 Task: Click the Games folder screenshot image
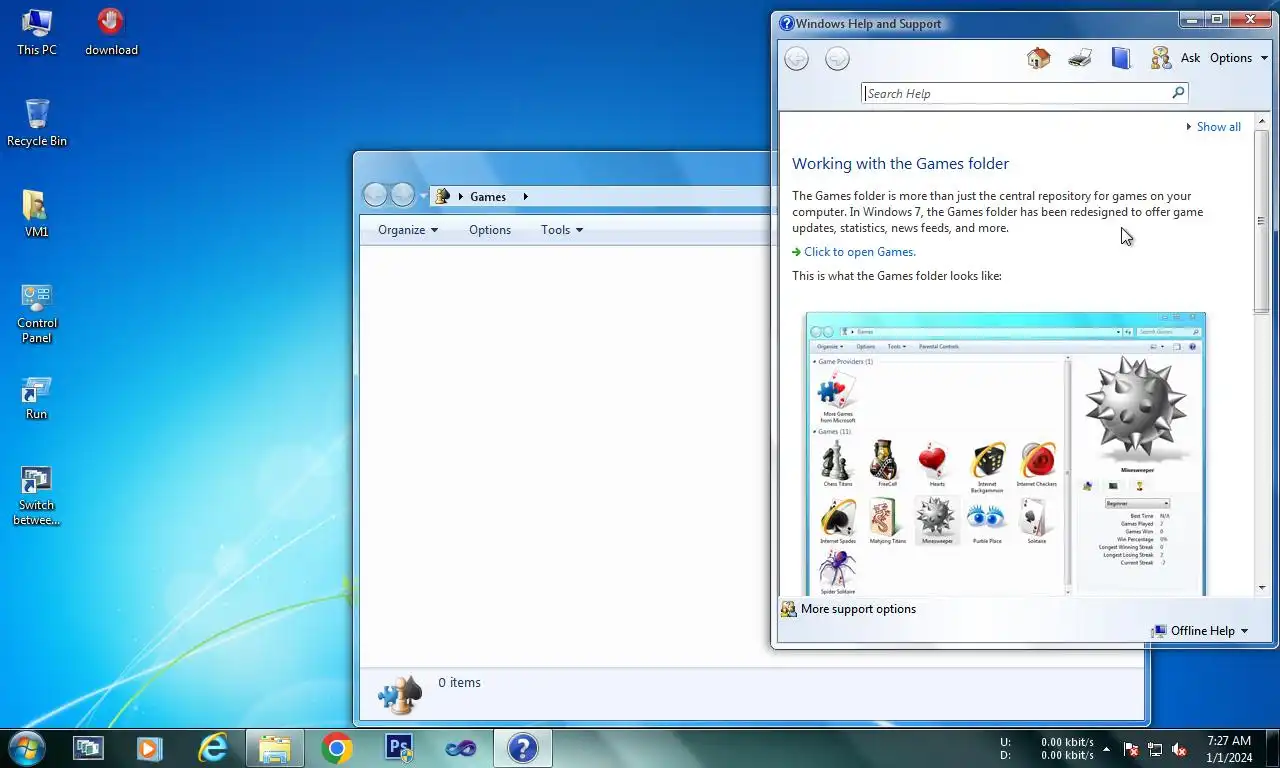1005,454
